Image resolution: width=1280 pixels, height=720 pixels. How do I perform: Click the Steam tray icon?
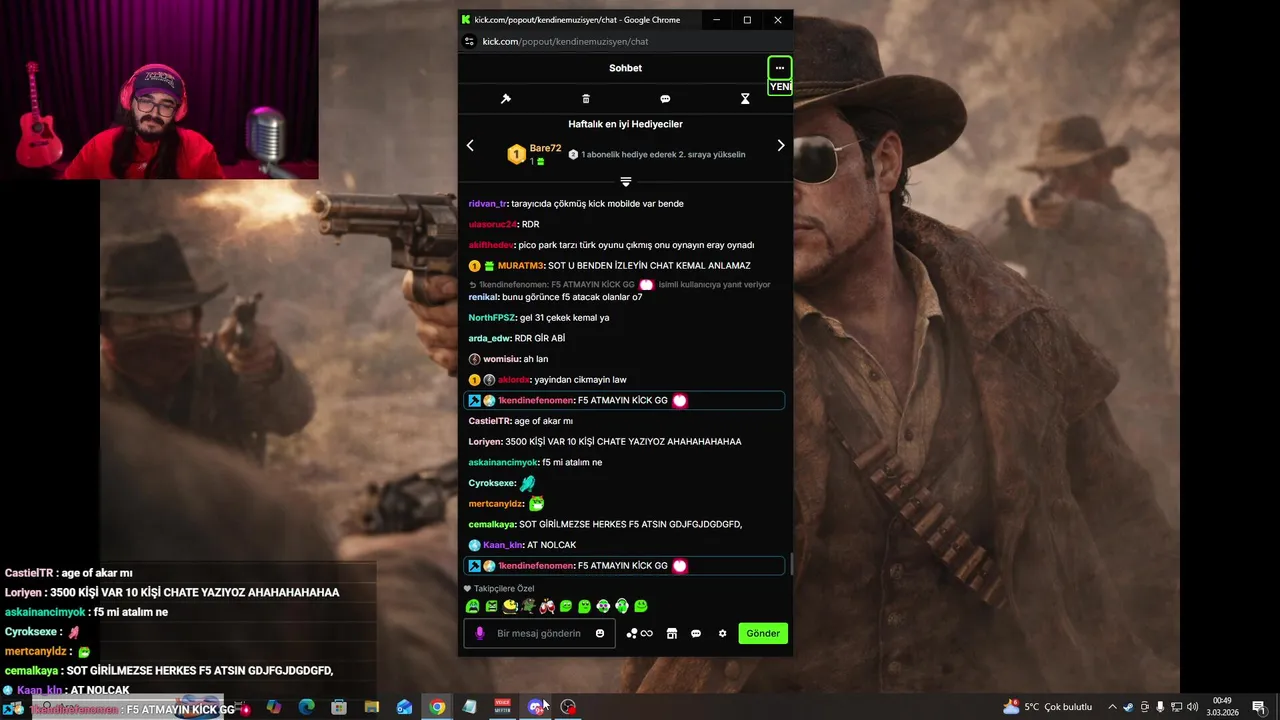click(x=1129, y=707)
